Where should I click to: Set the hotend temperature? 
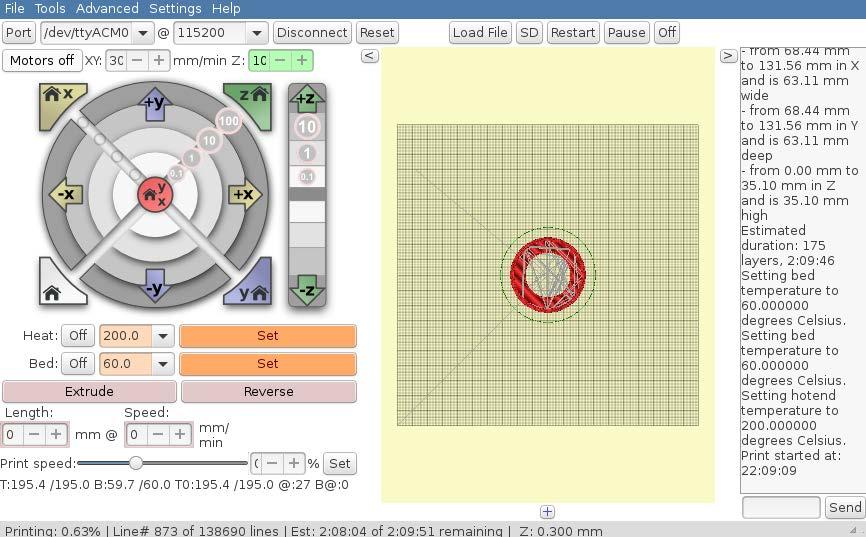268,336
